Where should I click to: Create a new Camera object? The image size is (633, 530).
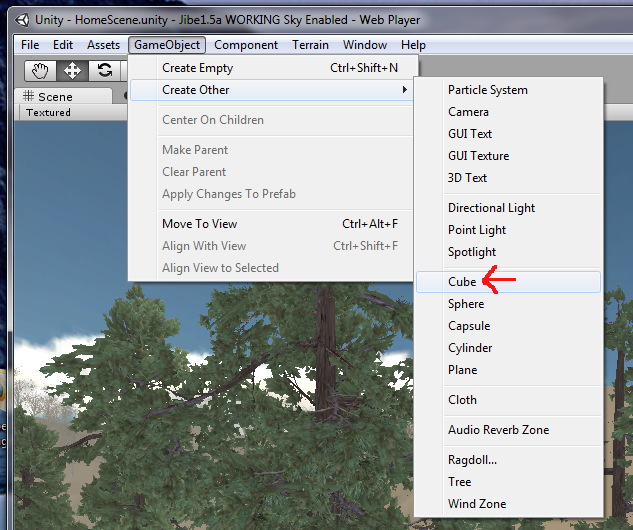(468, 112)
